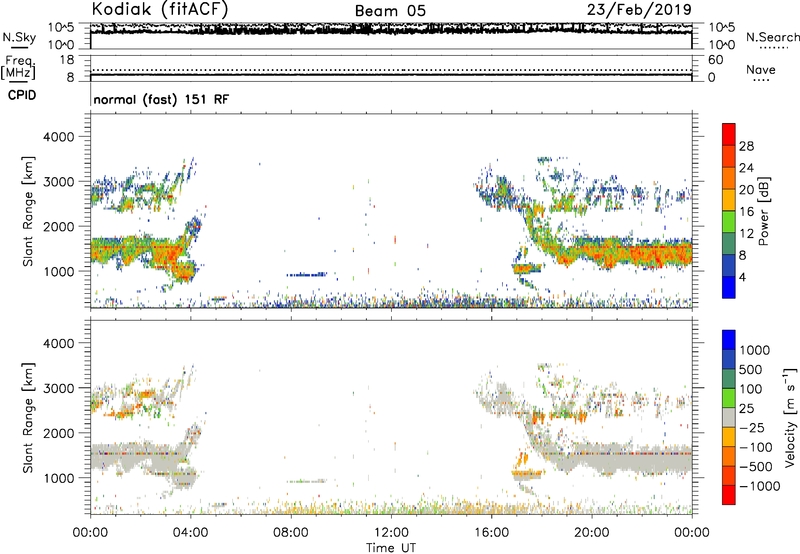This screenshot has width=800, height=554.
Task: Click the "Velocity [m s⁻¹]" color bar title
Action: 790,417
